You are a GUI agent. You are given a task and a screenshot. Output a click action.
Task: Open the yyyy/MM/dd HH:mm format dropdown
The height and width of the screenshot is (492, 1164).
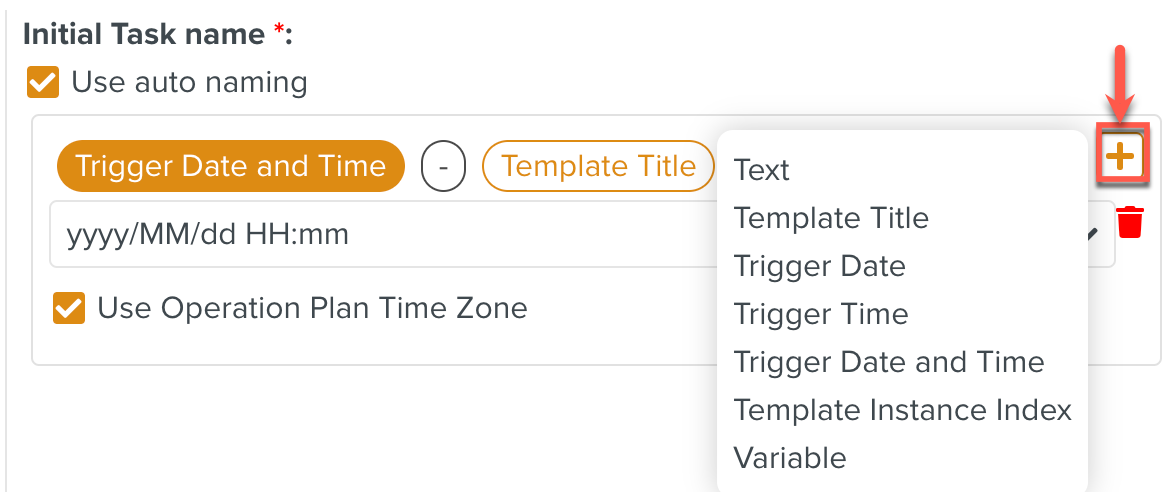pyautogui.click(x=380, y=235)
